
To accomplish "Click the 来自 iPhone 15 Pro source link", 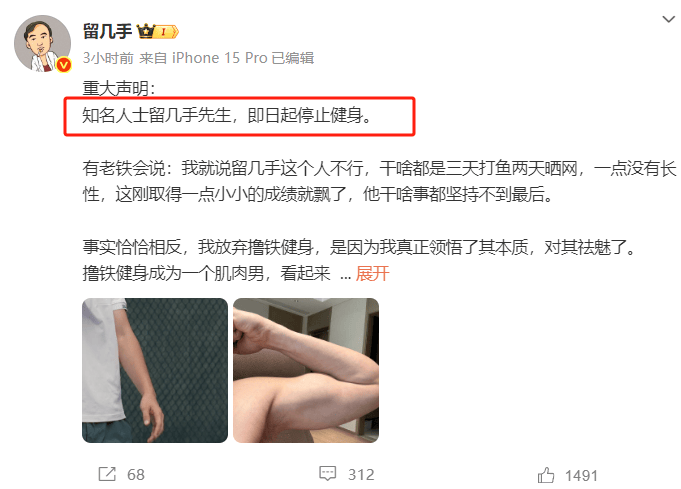I will 203,58.
